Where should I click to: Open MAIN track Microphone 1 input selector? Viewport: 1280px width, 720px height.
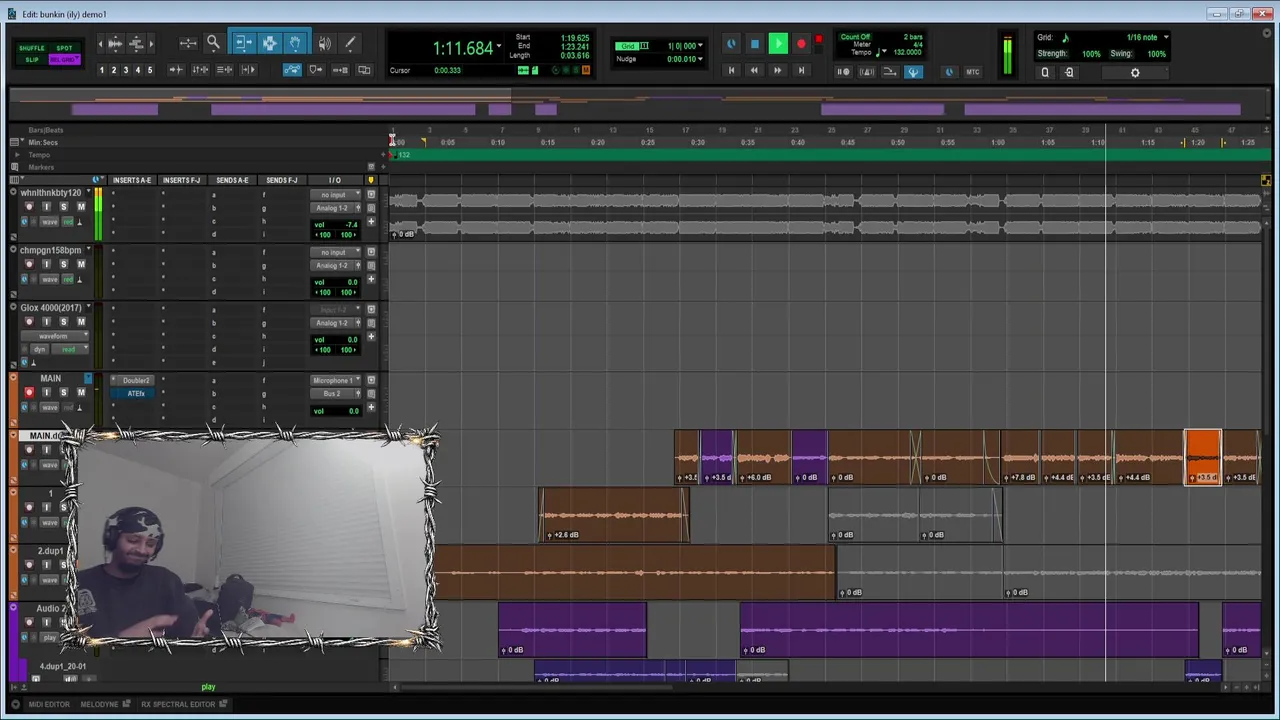[334, 381]
